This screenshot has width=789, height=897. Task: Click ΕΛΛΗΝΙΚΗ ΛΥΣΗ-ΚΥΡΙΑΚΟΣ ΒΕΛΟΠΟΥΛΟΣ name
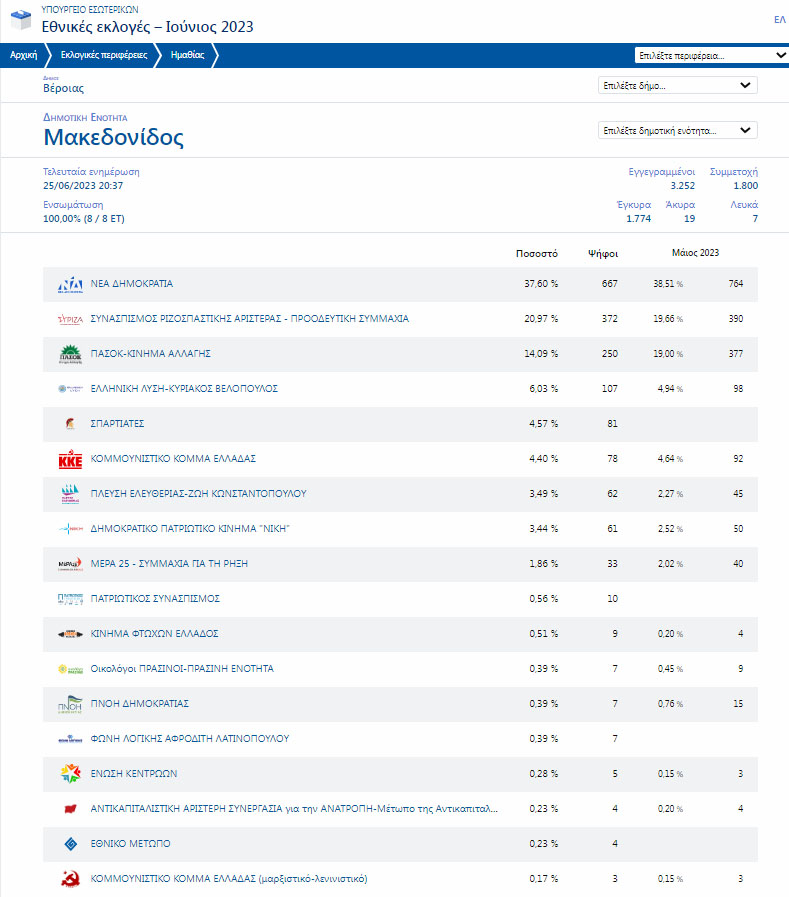[184, 388]
